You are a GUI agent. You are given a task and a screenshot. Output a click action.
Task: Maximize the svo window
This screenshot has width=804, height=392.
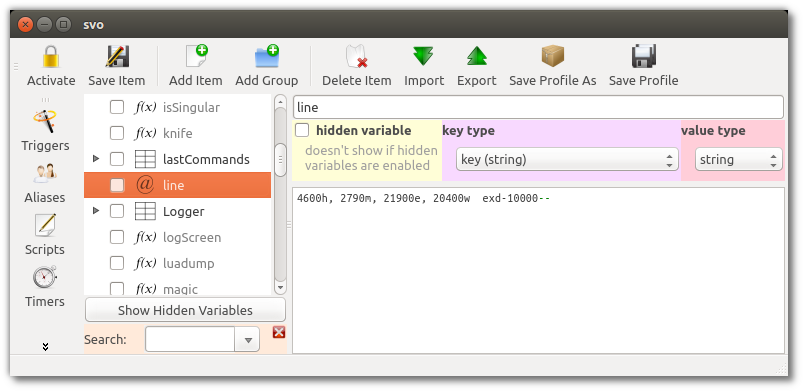(x=63, y=24)
